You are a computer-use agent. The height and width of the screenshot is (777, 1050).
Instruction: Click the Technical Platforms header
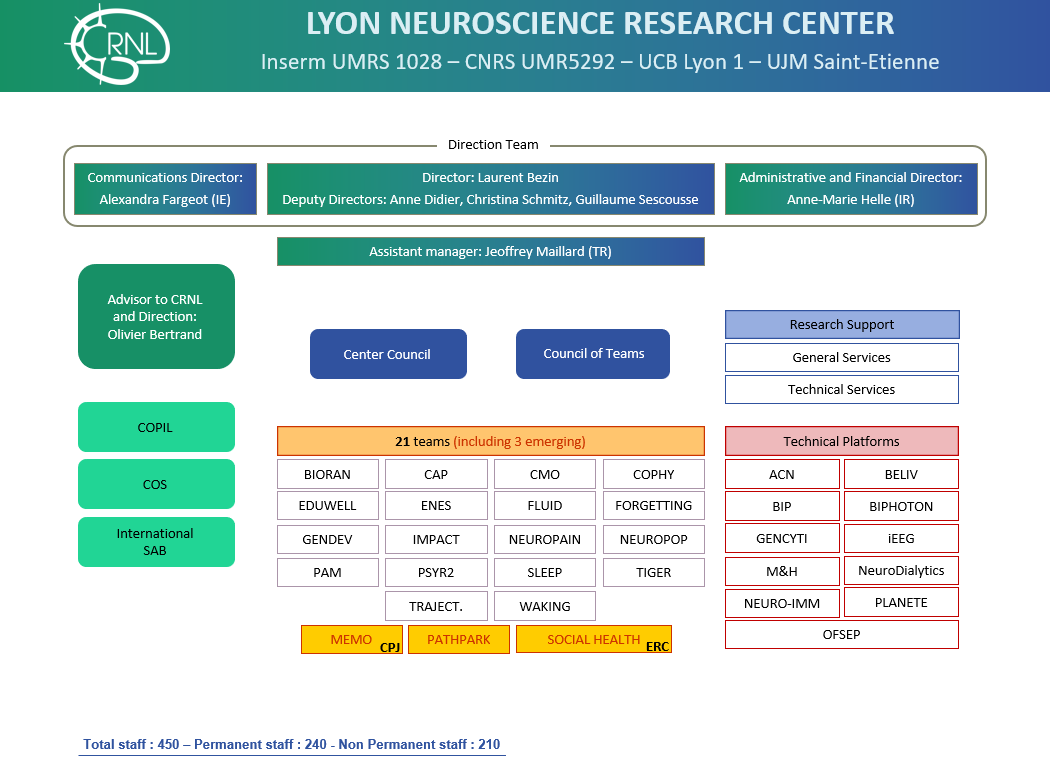tap(842, 441)
